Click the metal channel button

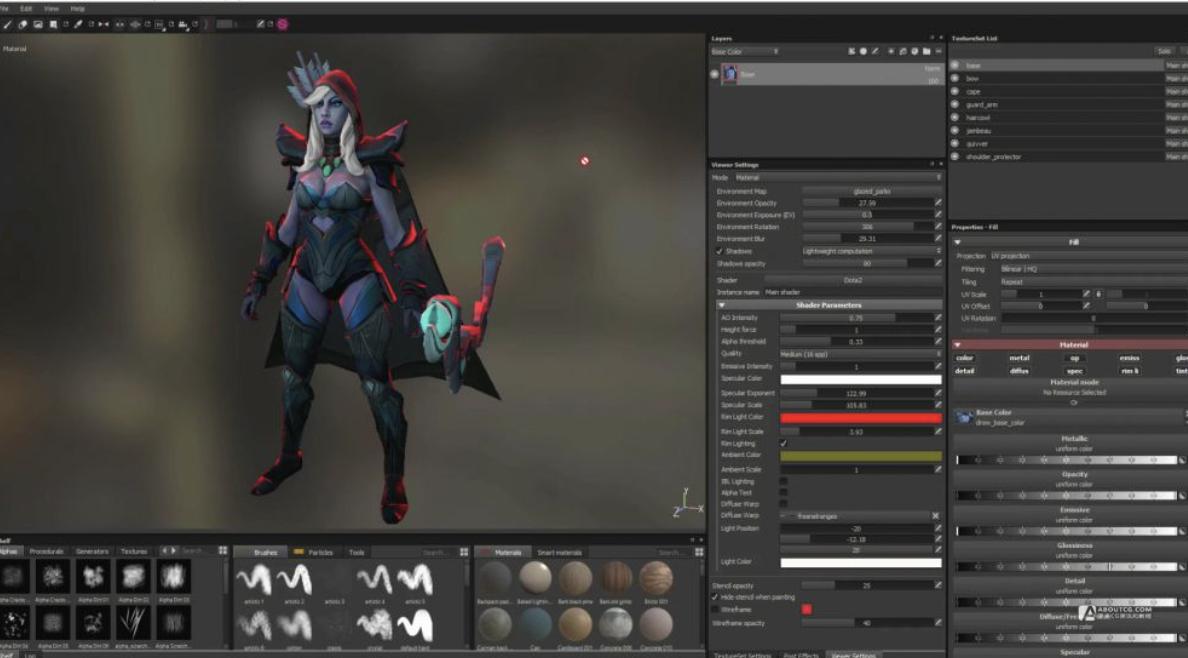point(1019,358)
